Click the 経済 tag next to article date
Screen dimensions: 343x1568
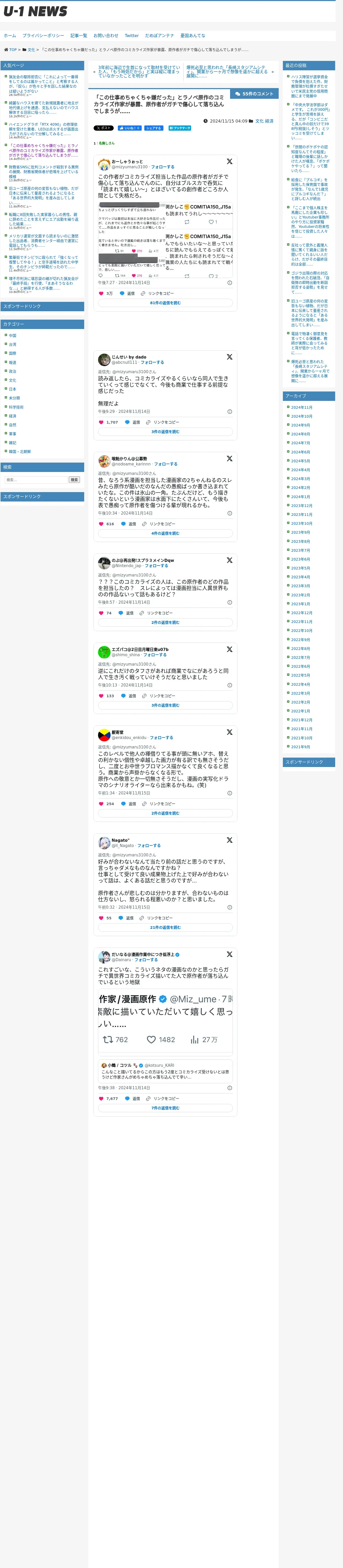pos(269,121)
